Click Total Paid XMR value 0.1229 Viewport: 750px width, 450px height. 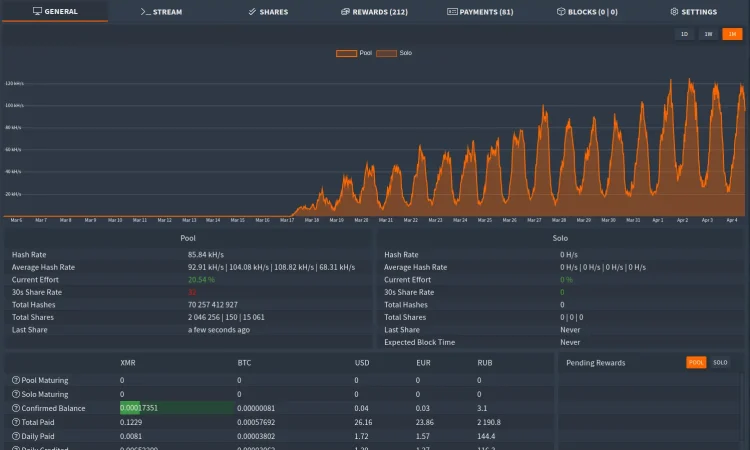(131, 422)
